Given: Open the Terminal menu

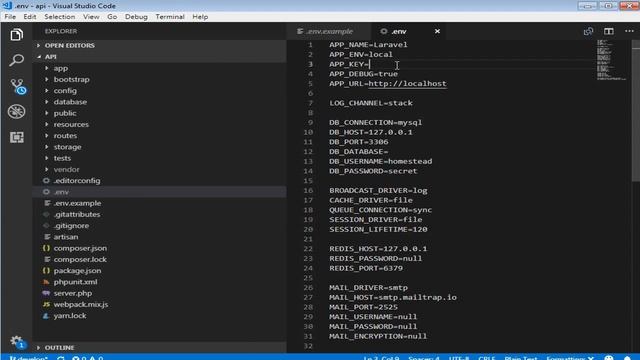Looking at the screenshot, I should point(170,17).
